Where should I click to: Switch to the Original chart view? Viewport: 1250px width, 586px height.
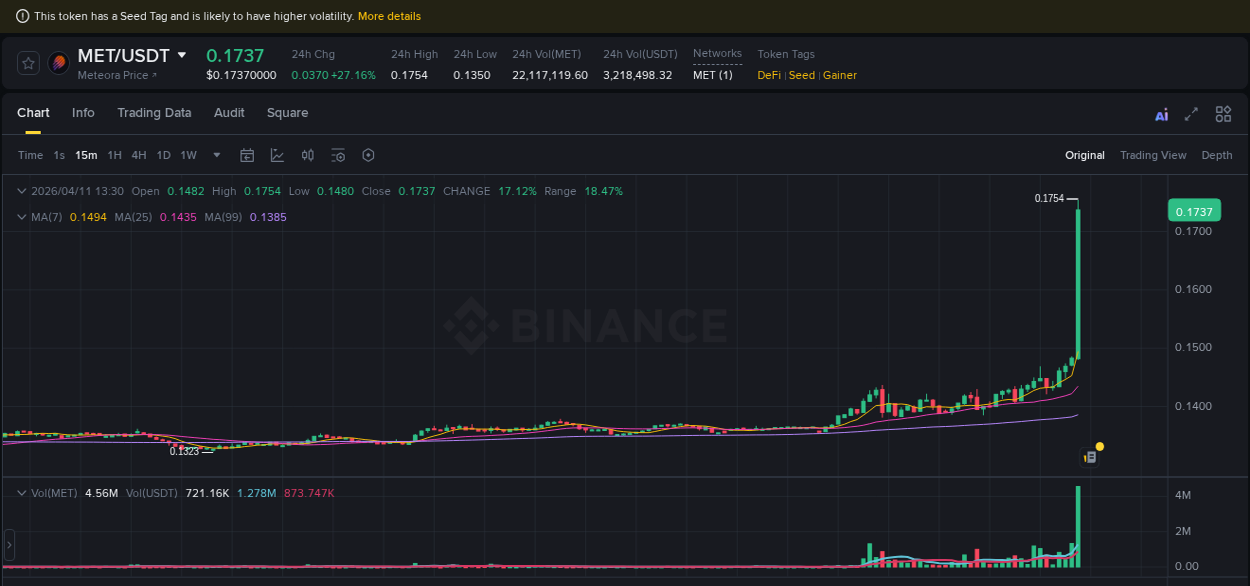point(1085,155)
